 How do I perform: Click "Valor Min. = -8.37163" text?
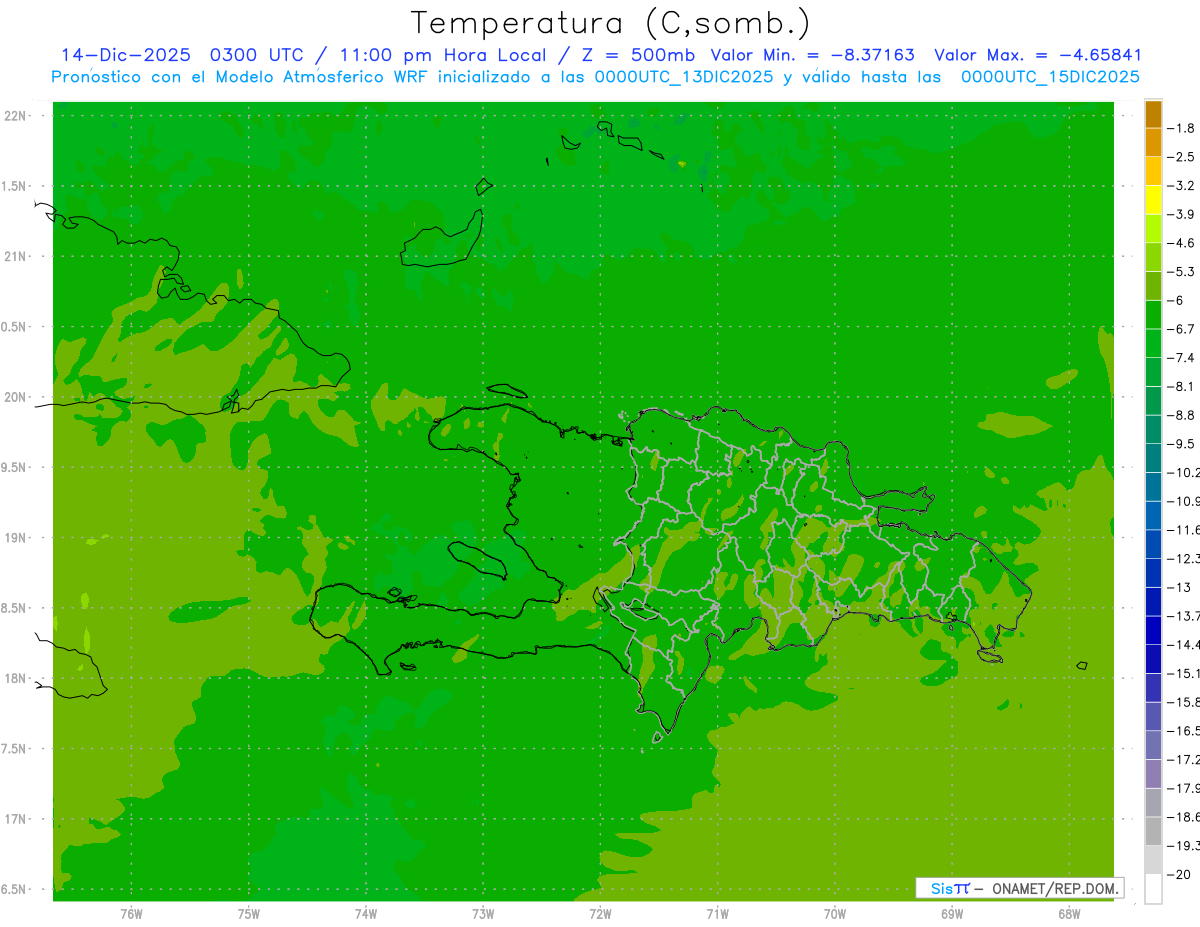(812, 55)
